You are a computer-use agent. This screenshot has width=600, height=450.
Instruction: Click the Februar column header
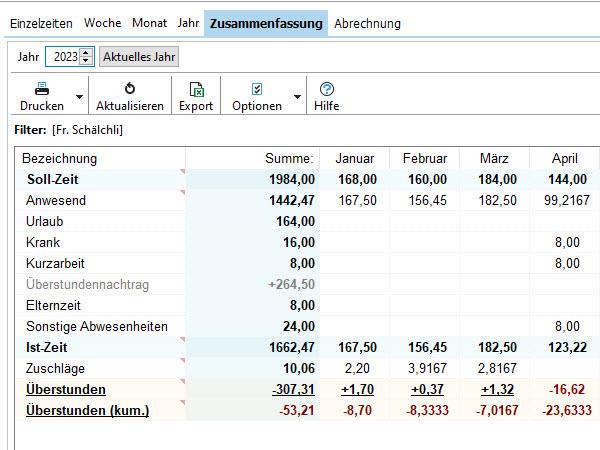(425, 158)
